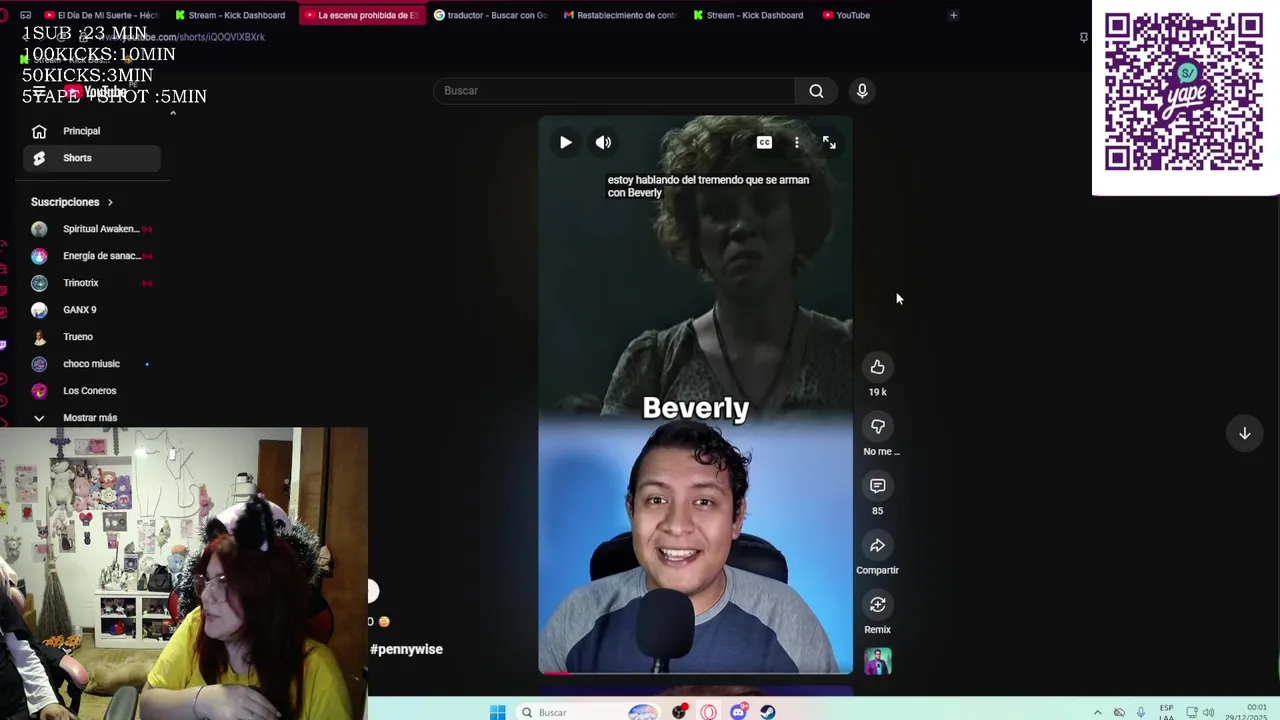Mute the Shorts video volume

pos(603,143)
